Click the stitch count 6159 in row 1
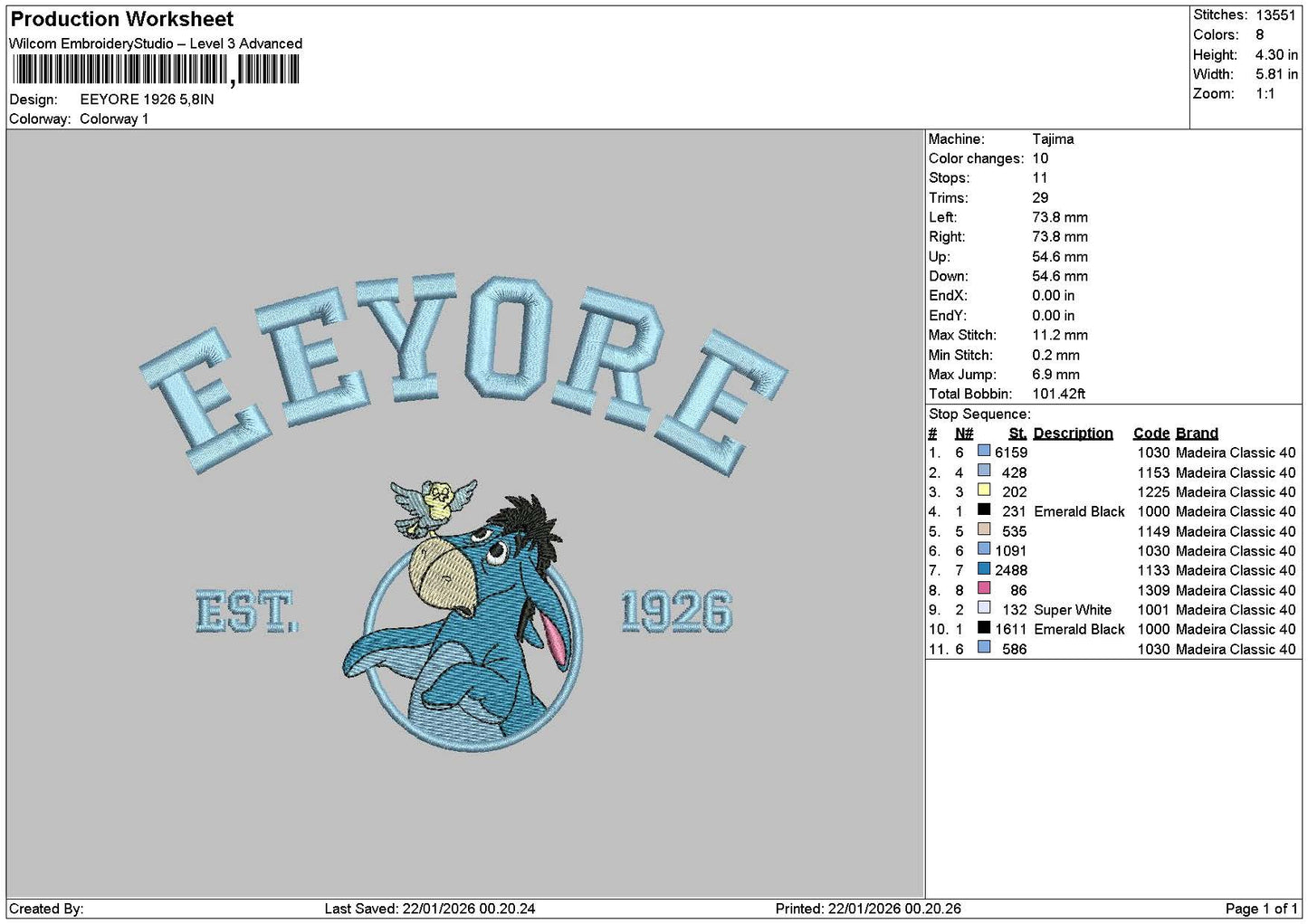Viewport: 1308px width, 924px height. tap(1011, 452)
